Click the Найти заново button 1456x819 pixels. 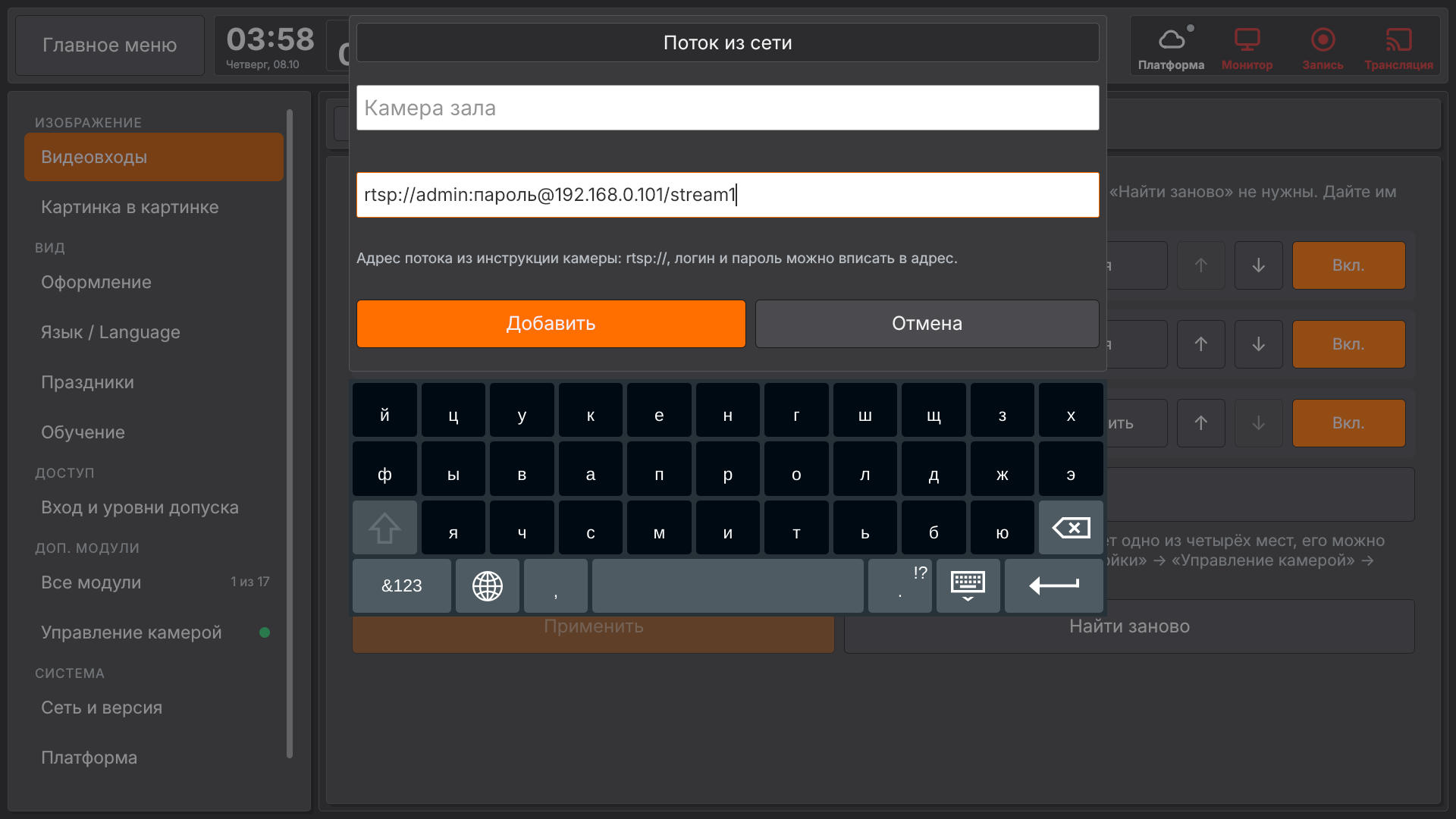[x=1129, y=626]
